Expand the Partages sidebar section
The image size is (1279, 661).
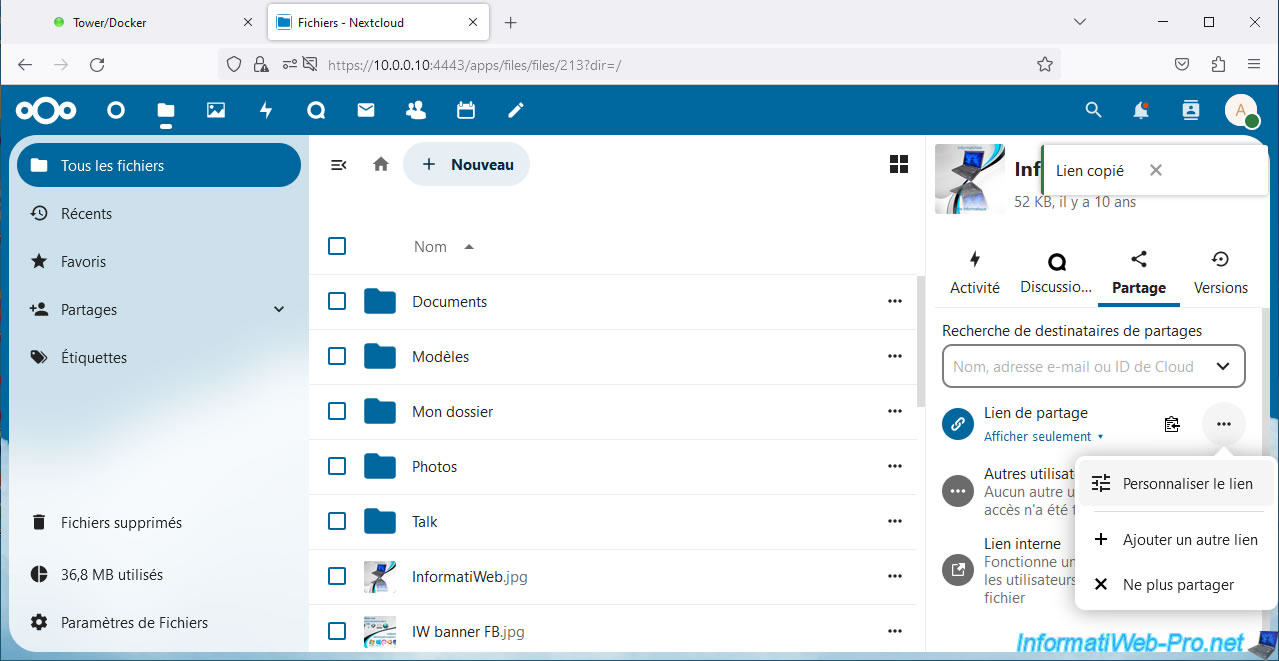279,310
